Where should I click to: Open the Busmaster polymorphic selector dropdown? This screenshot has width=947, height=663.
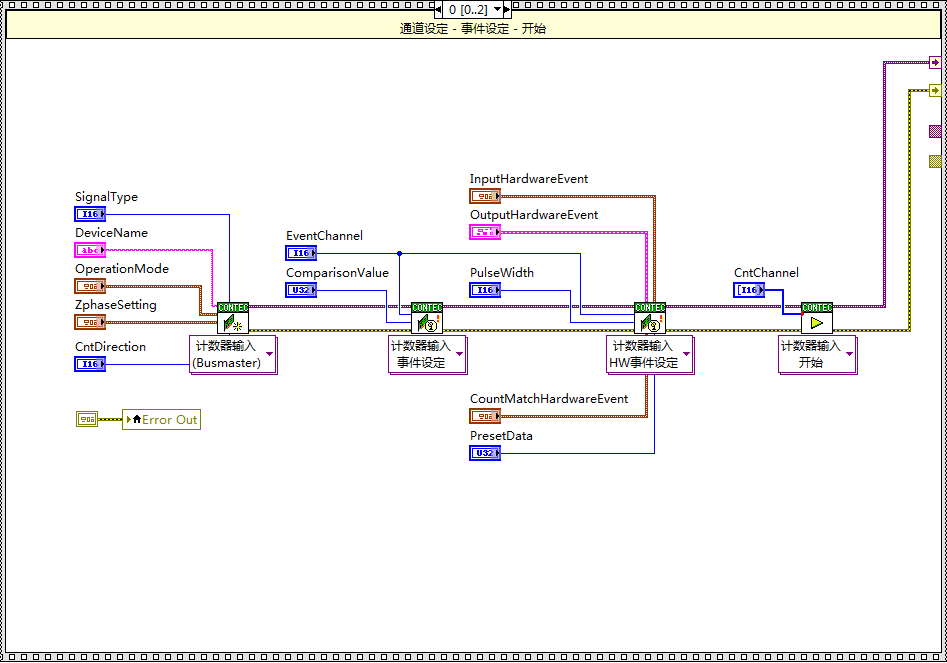point(269,355)
